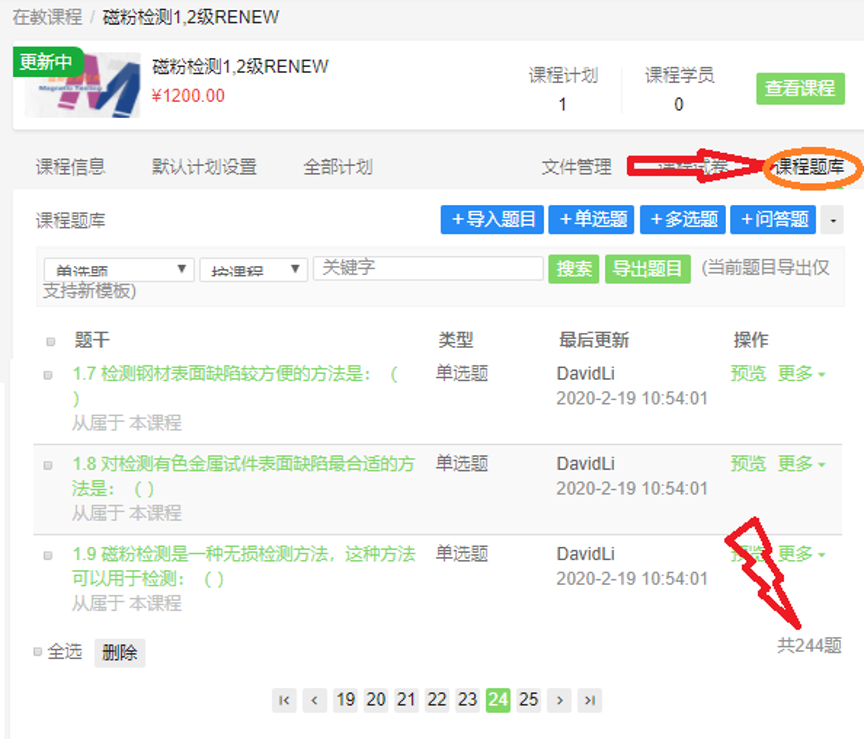Check the box for question 1.8
This screenshot has height=739, width=864.
click(47, 465)
